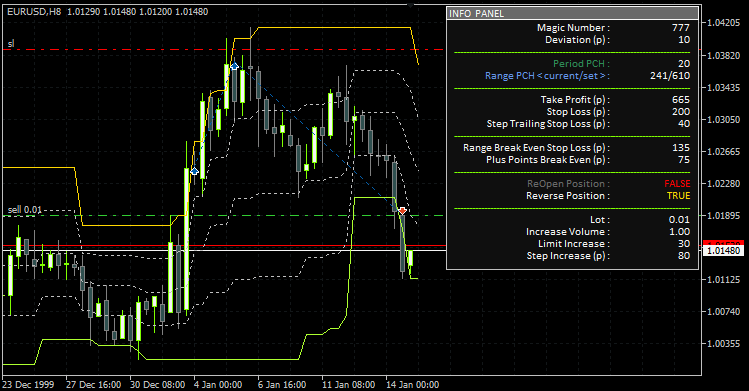The image size is (749, 391).
Task: Click the blue buy arrow near 4 Jan
Action: [194, 171]
